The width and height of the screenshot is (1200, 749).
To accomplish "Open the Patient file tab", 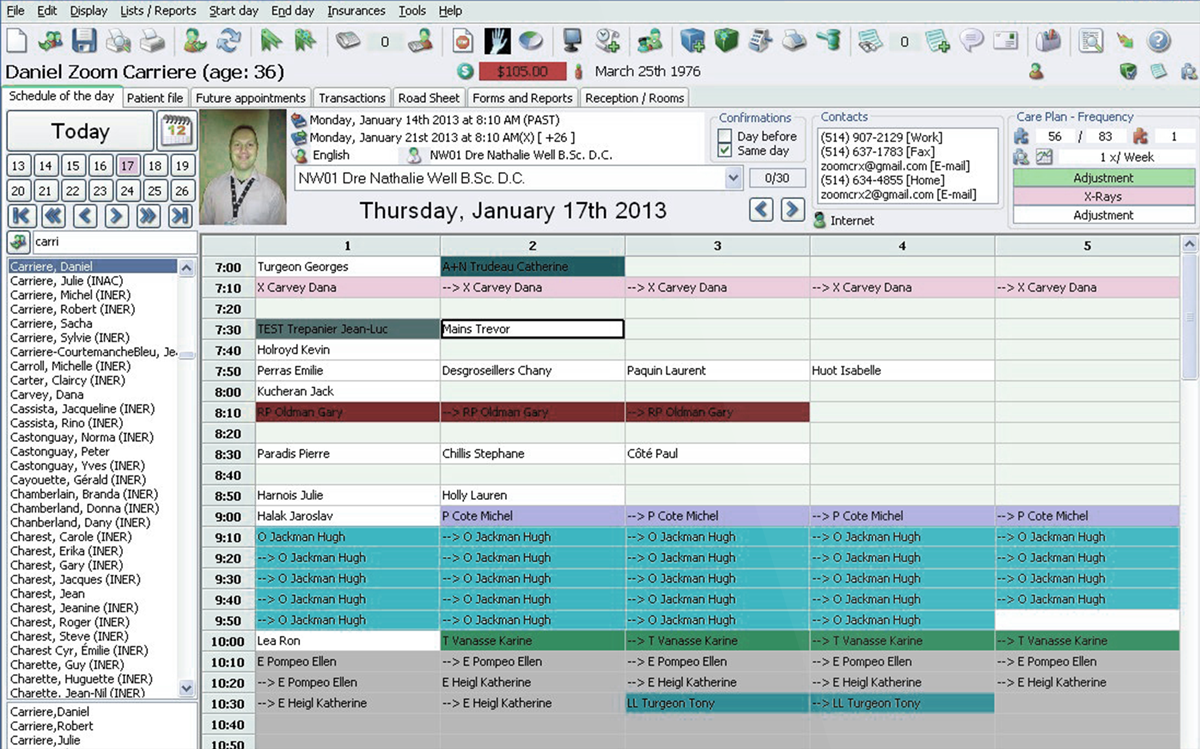I will pyautogui.click(x=155, y=98).
